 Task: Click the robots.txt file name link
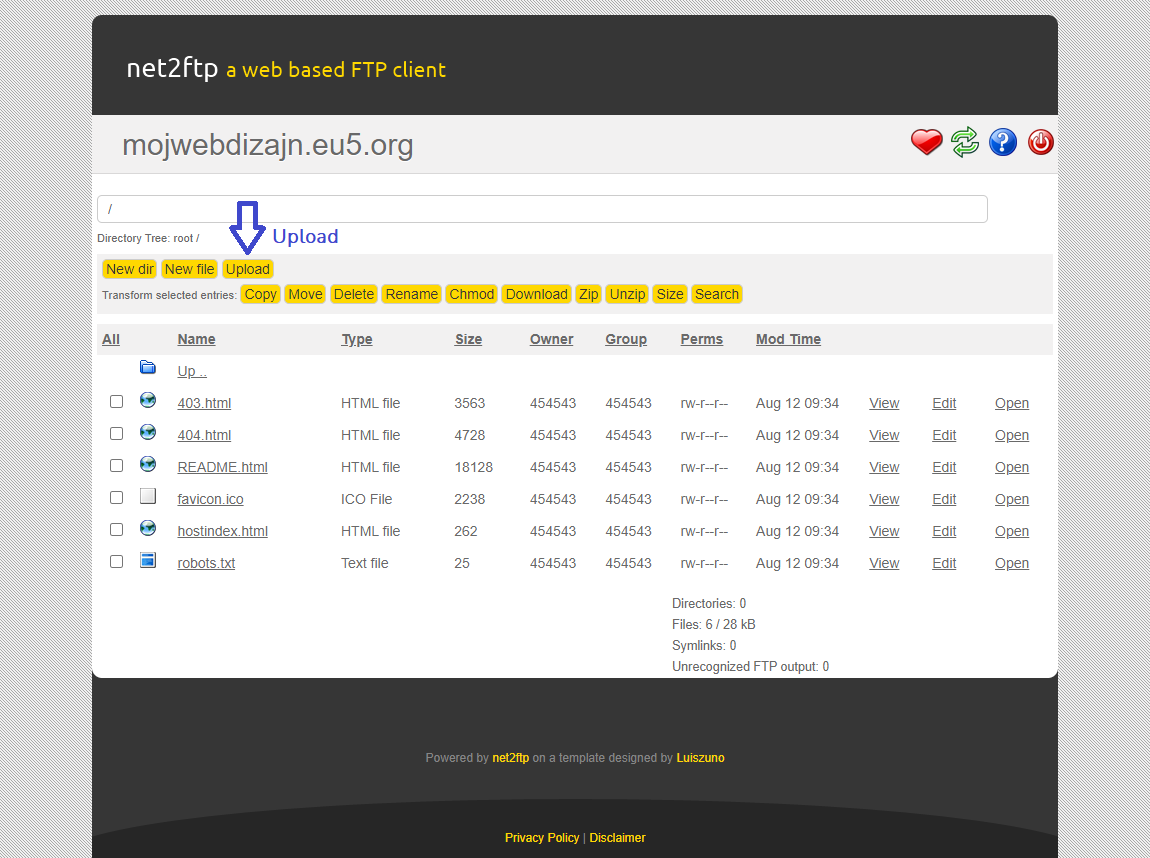pyautogui.click(x=206, y=563)
